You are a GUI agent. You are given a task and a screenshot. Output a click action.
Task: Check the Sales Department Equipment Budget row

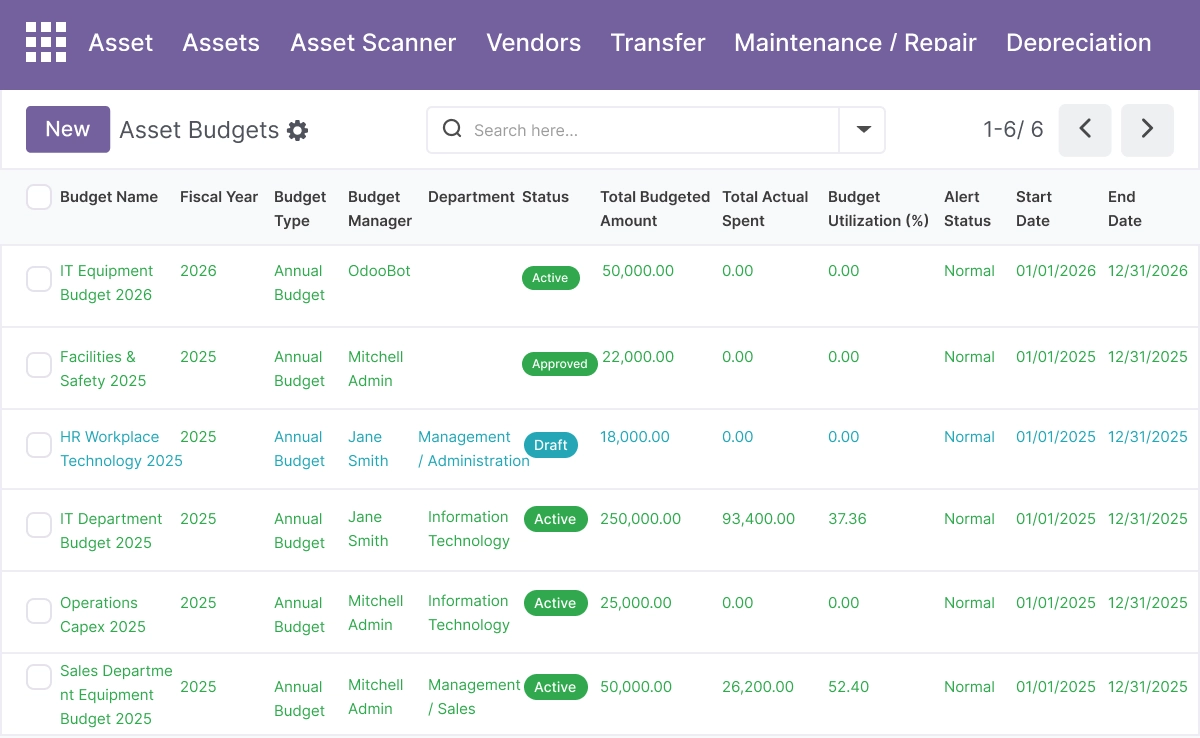click(x=39, y=677)
